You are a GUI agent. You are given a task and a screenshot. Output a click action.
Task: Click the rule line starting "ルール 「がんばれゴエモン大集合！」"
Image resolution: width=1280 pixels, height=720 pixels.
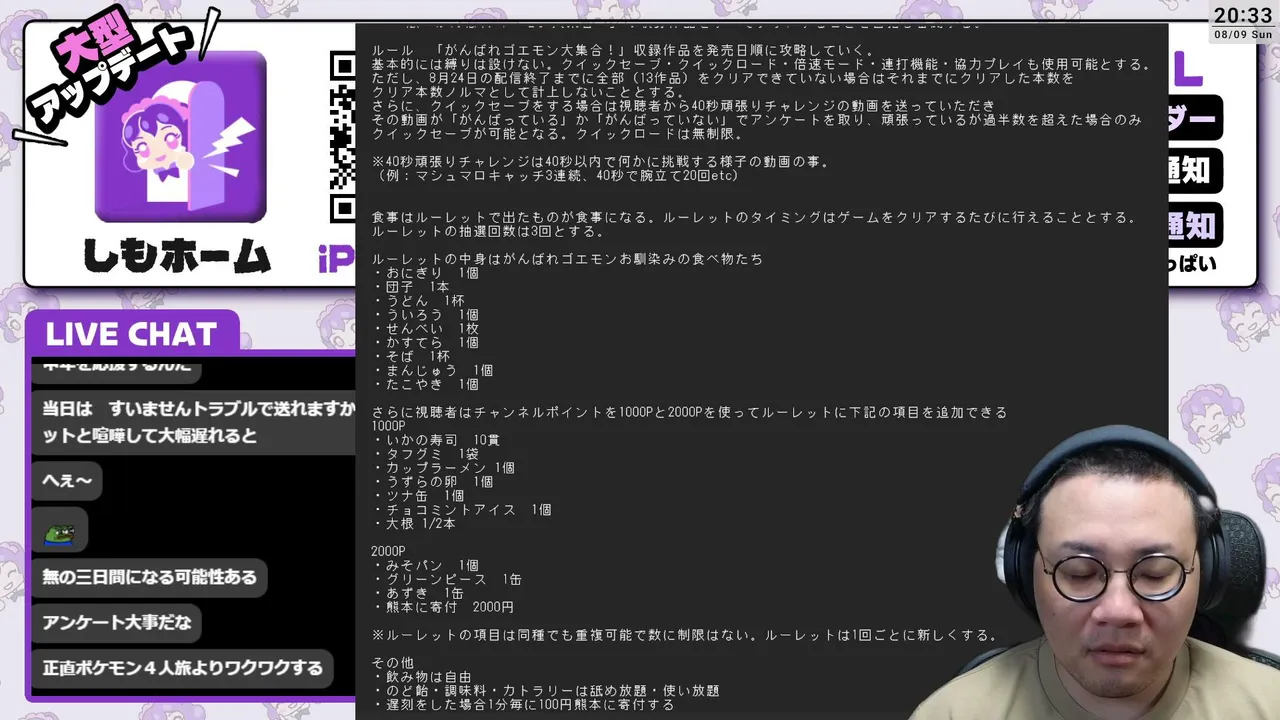[624, 51]
